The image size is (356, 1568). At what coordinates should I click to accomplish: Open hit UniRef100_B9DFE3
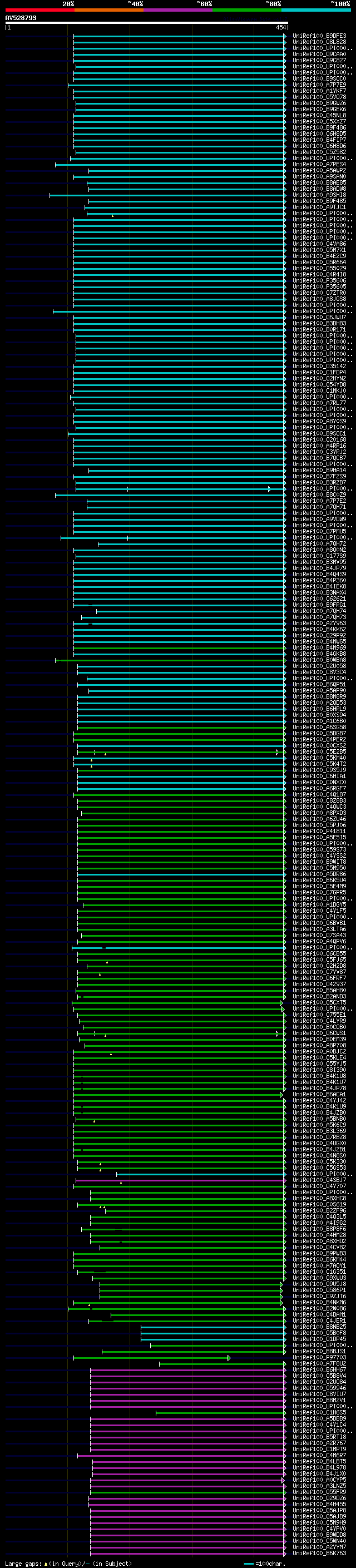point(319,36)
